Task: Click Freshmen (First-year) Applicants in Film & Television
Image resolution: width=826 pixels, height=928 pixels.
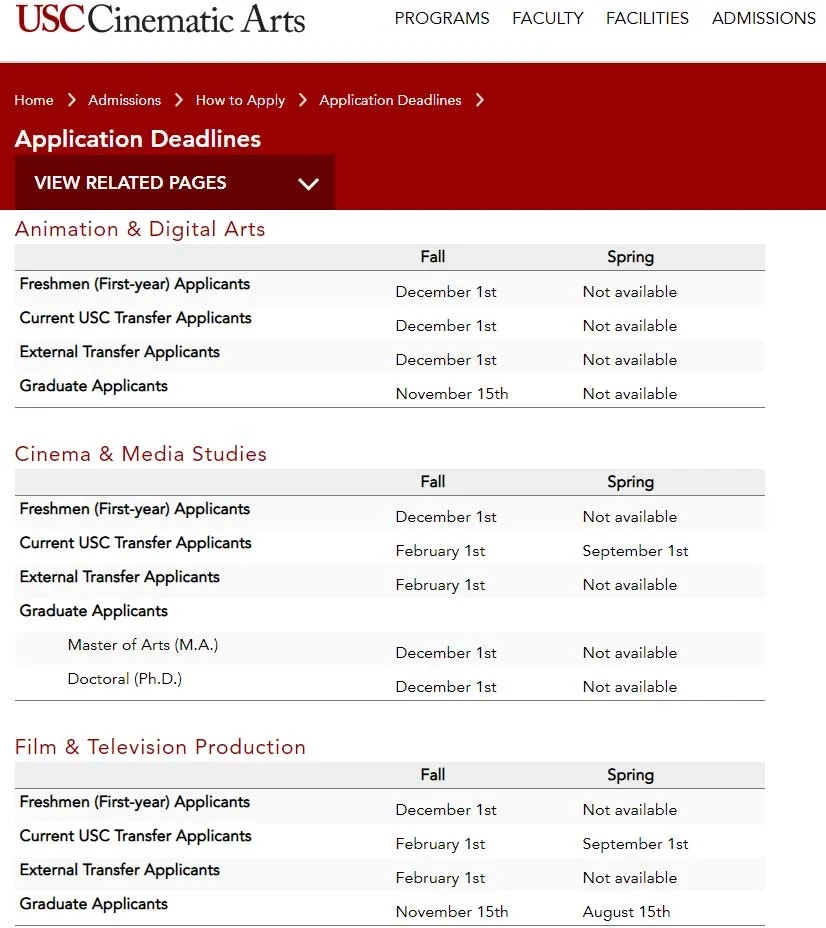Action: [135, 802]
